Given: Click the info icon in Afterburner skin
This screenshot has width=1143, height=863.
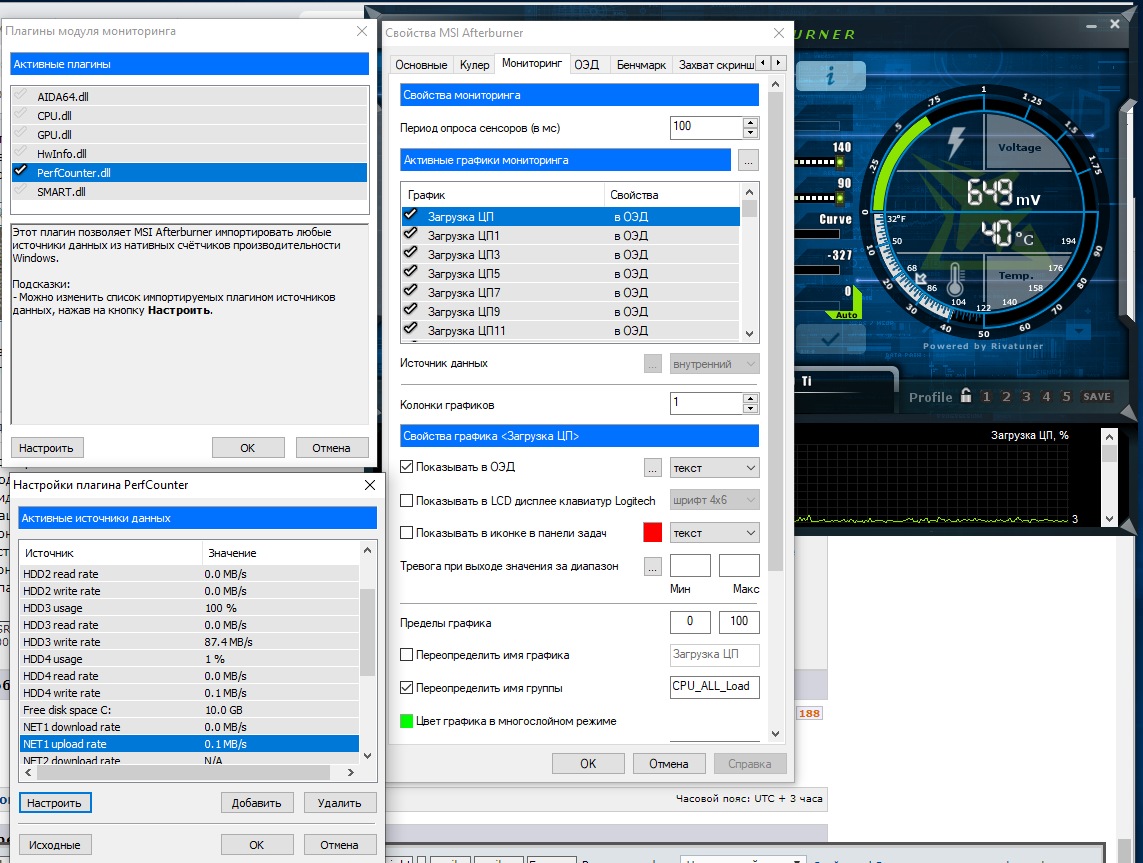Looking at the screenshot, I should tap(830, 76).
